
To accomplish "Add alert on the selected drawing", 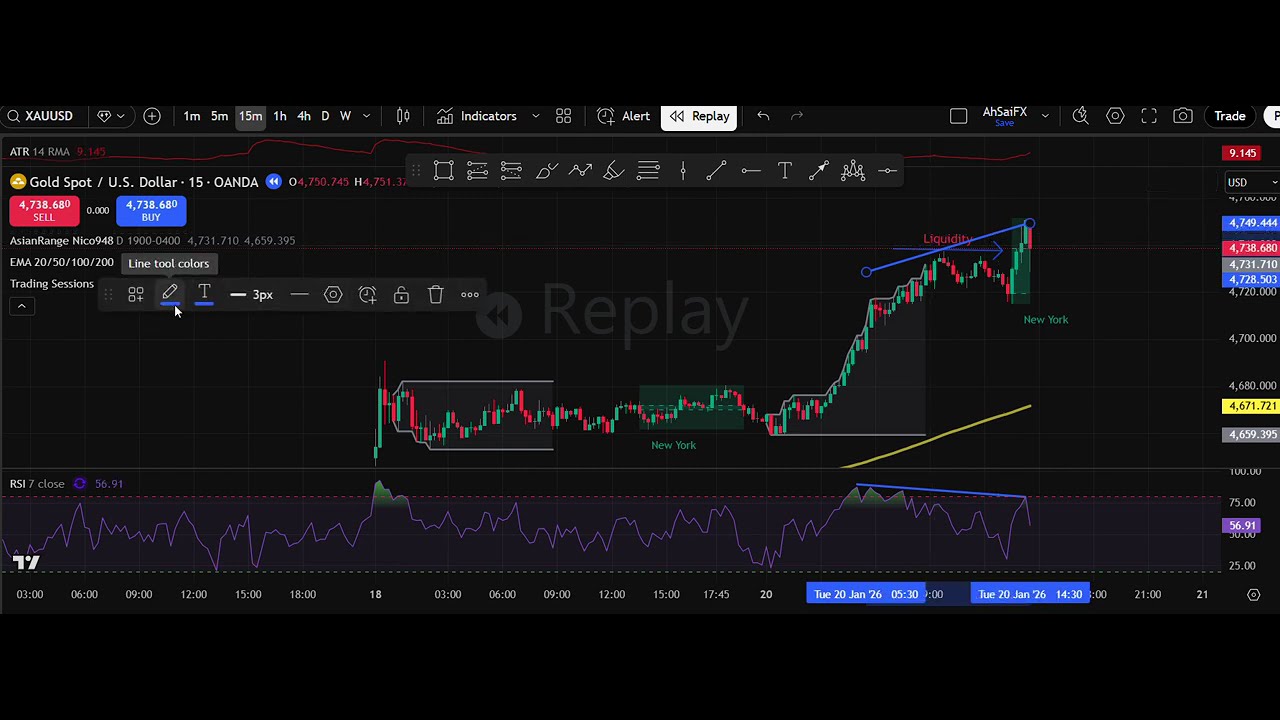I will coord(367,295).
